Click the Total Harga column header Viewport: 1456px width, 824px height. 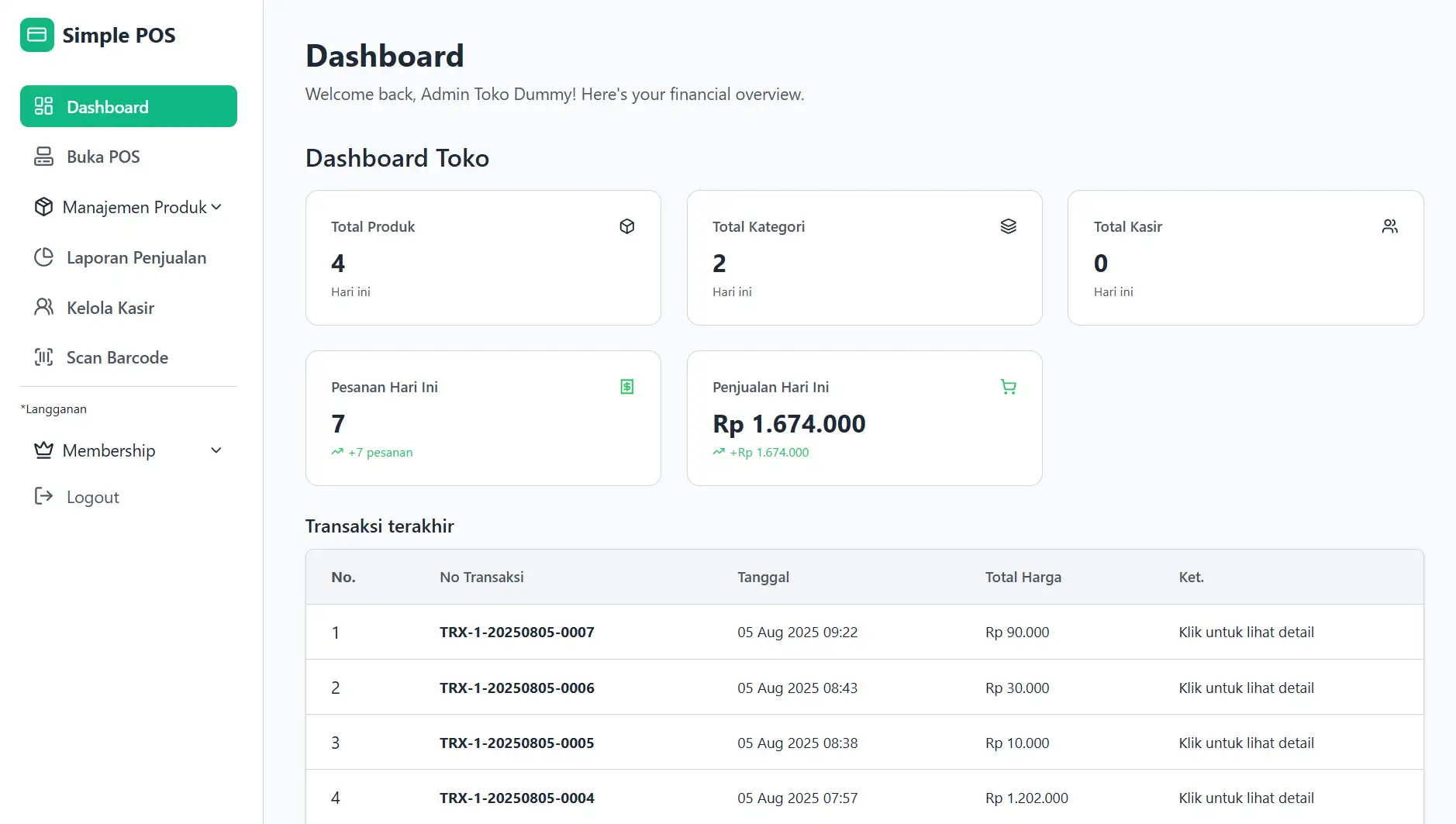tap(1023, 577)
